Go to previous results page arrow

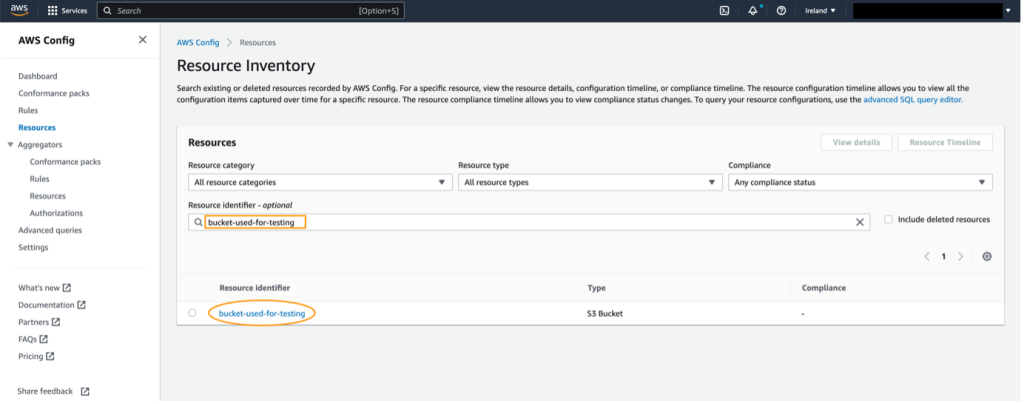point(927,256)
